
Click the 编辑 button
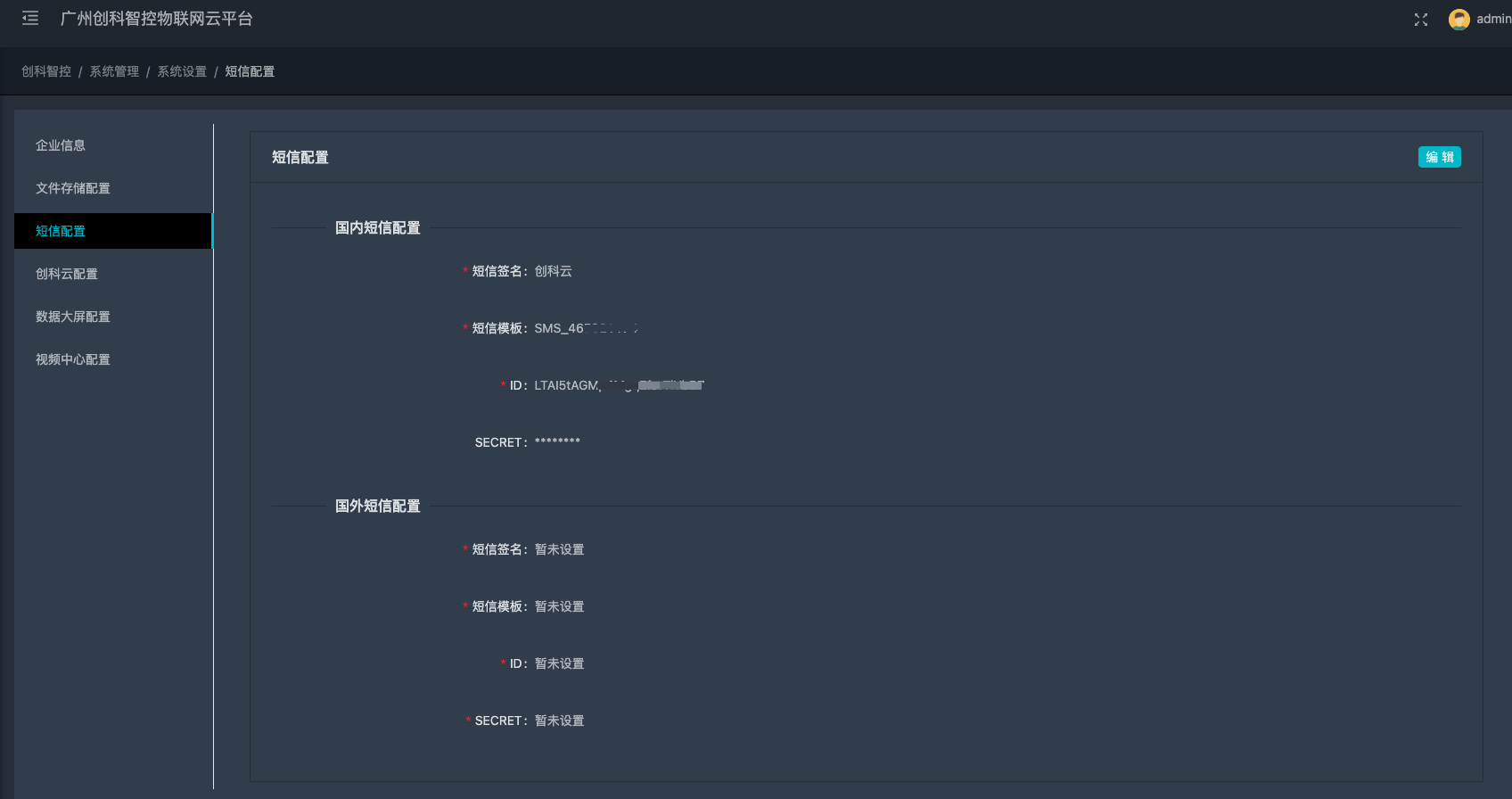(x=1439, y=157)
